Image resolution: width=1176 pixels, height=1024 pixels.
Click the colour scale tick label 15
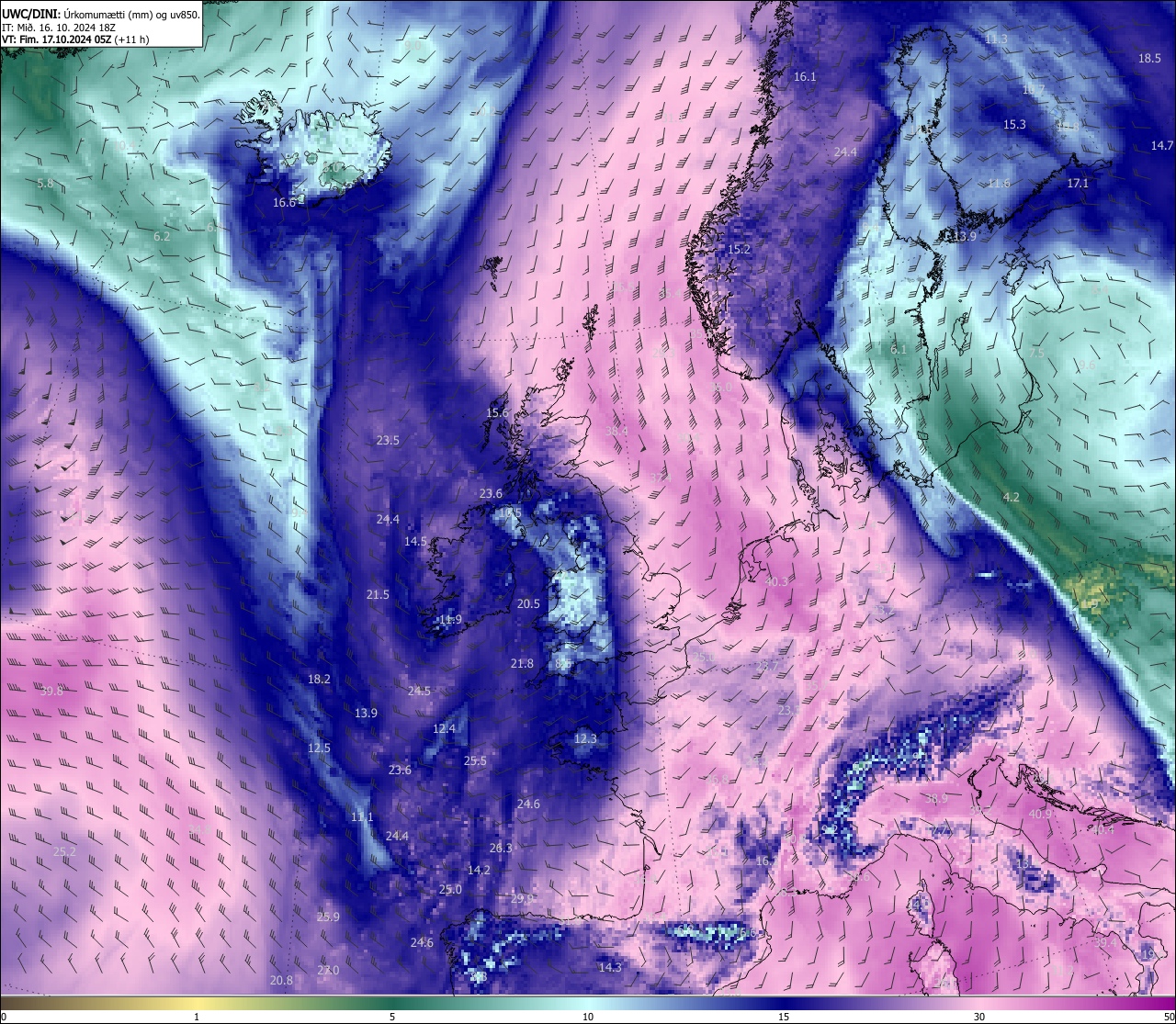(x=784, y=1017)
